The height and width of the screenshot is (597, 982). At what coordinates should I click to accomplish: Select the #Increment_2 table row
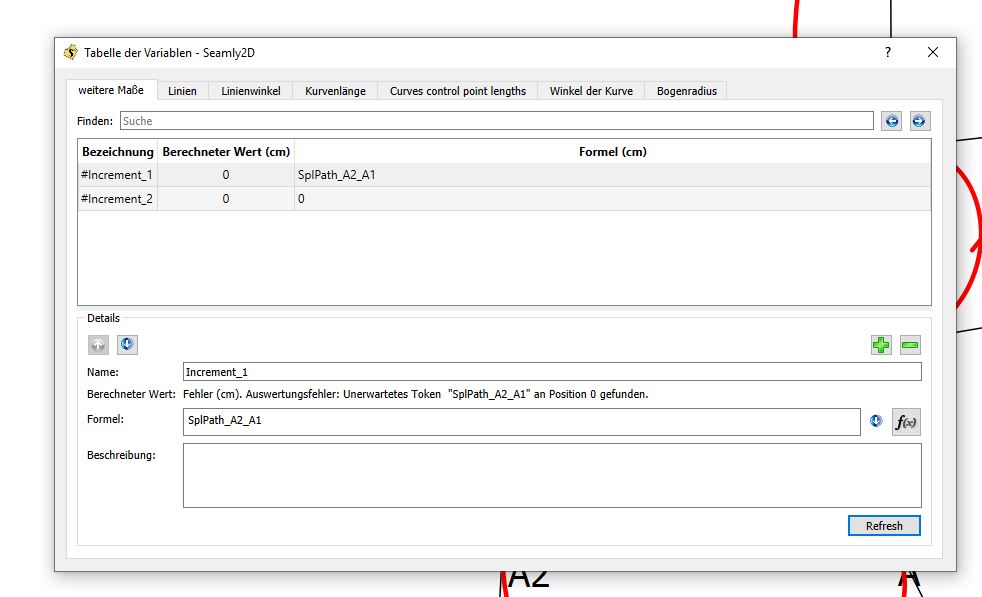117,199
